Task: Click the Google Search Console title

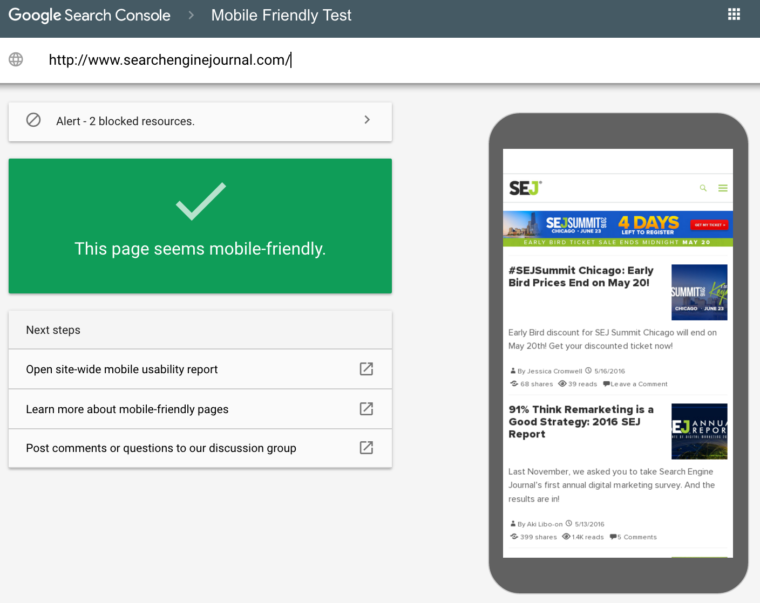Action: coord(90,16)
